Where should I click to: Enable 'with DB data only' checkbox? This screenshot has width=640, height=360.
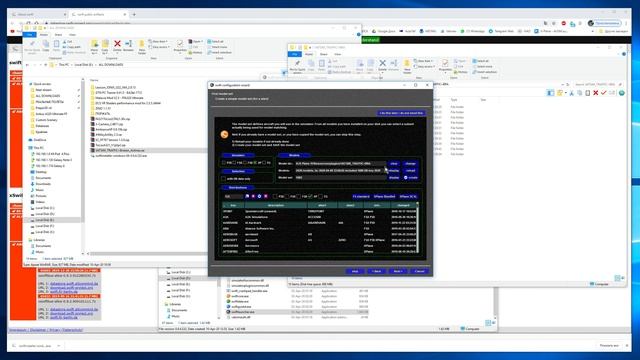[224, 178]
